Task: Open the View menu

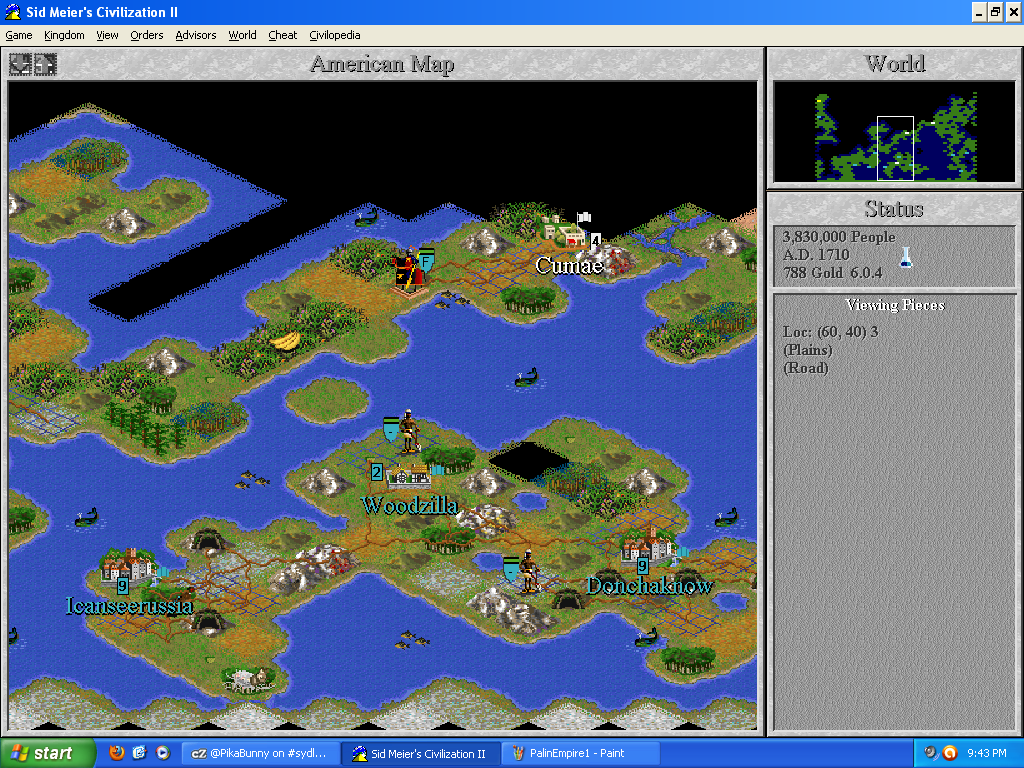Action: (x=107, y=35)
